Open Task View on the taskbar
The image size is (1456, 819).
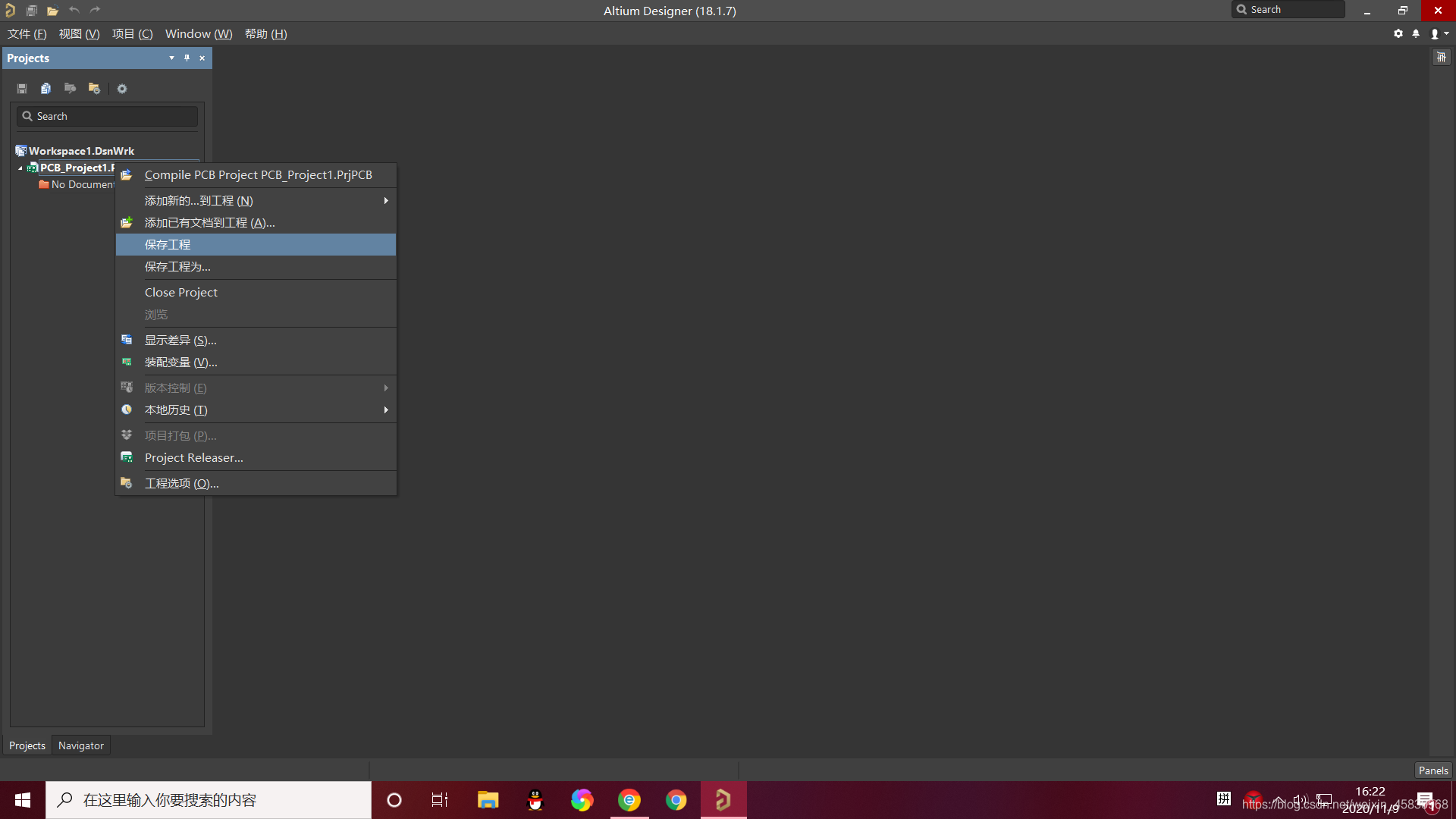point(440,800)
